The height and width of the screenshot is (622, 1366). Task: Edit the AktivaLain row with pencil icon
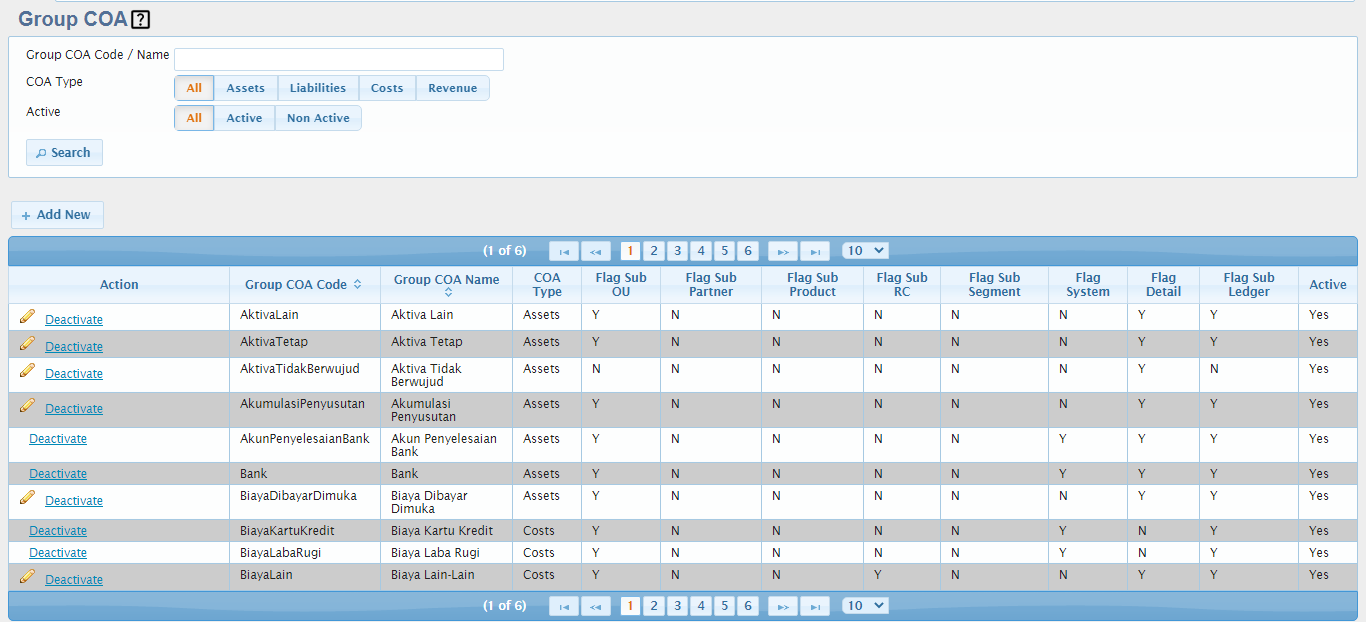[x=27, y=316]
